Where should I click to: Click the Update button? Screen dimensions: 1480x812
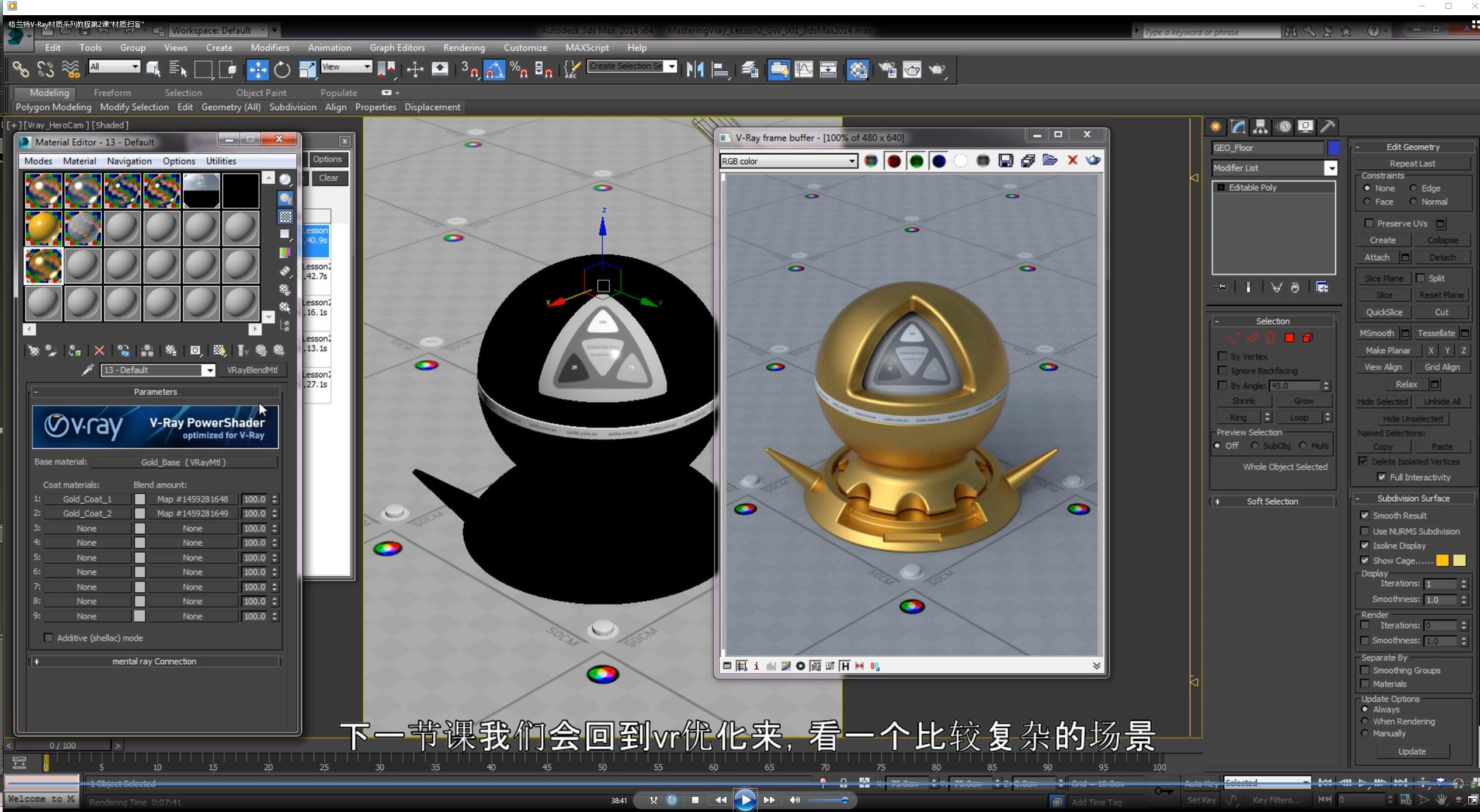[x=1412, y=751]
